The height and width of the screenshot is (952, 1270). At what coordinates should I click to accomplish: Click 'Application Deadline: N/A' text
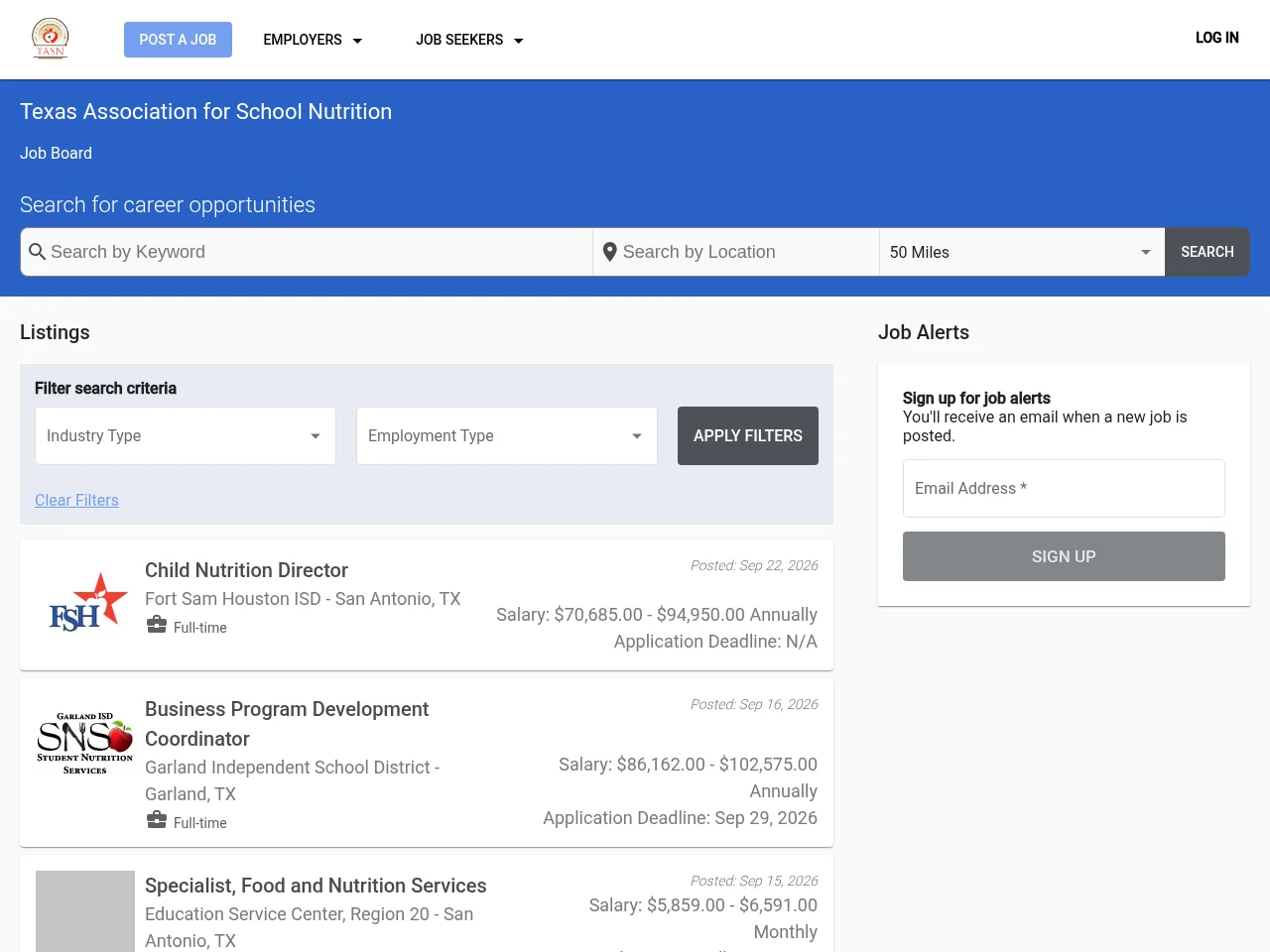coord(715,642)
